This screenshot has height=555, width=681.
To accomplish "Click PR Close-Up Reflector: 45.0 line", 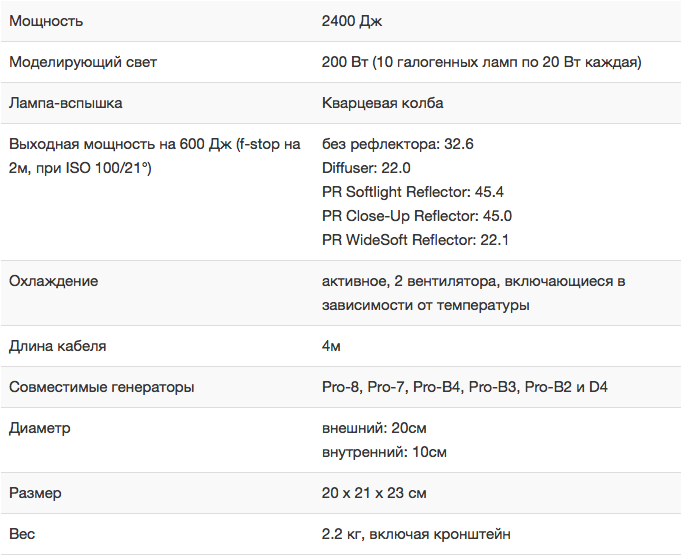I will (x=417, y=215).
